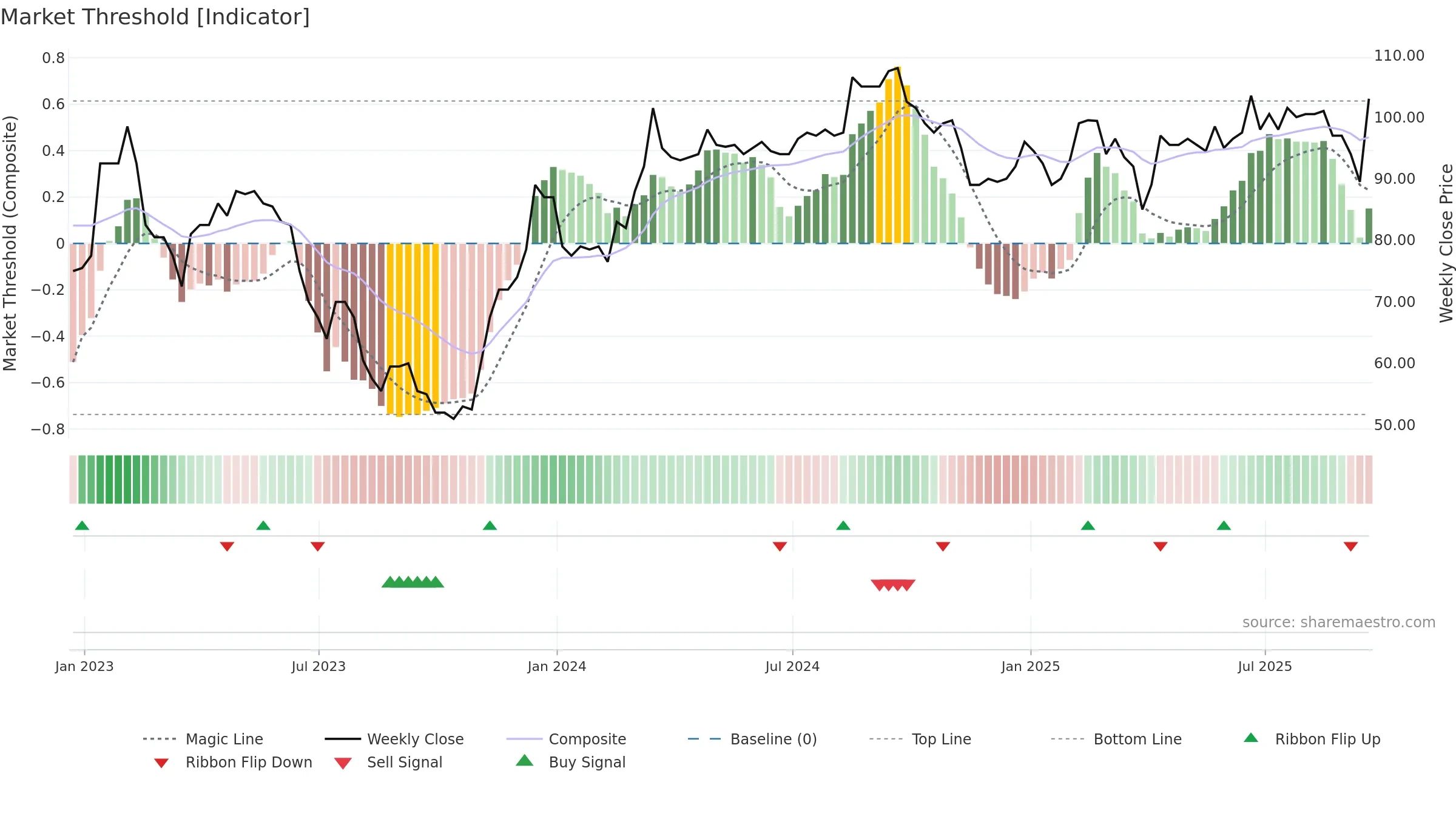Toggle the Ribbon Flip Up legend entry
The height and width of the screenshot is (819, 1456).
[1312, 739]
